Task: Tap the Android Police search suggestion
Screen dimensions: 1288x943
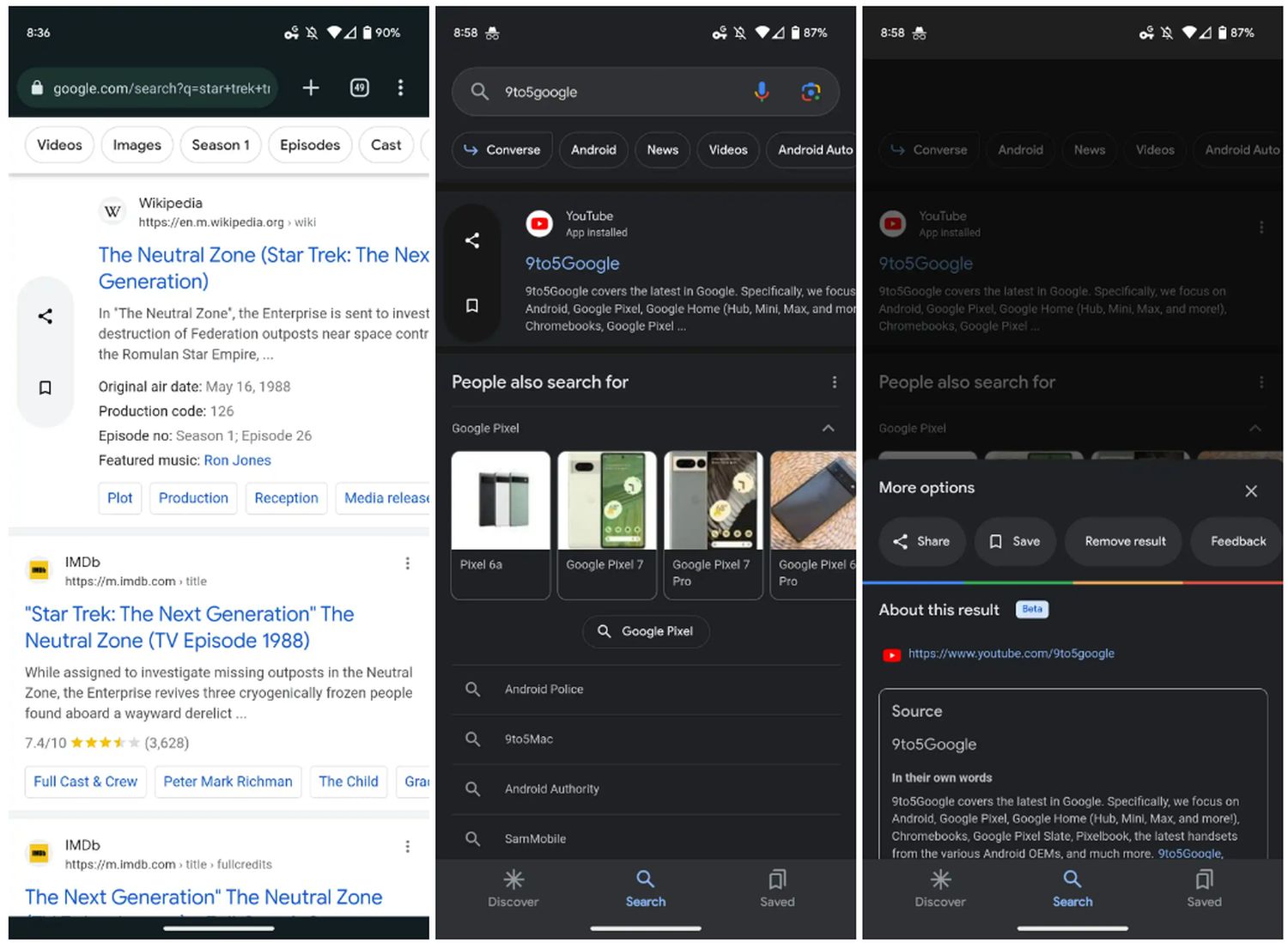Action: point(544,689)
